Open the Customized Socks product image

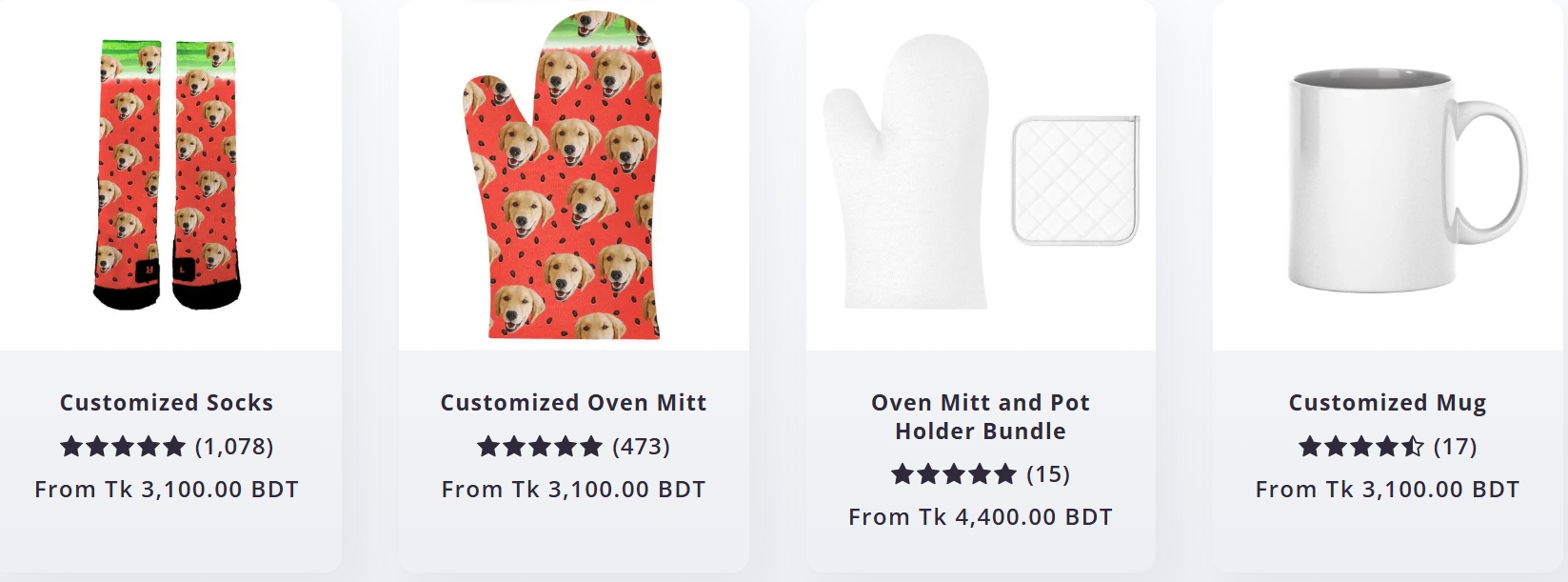[167, 175]
